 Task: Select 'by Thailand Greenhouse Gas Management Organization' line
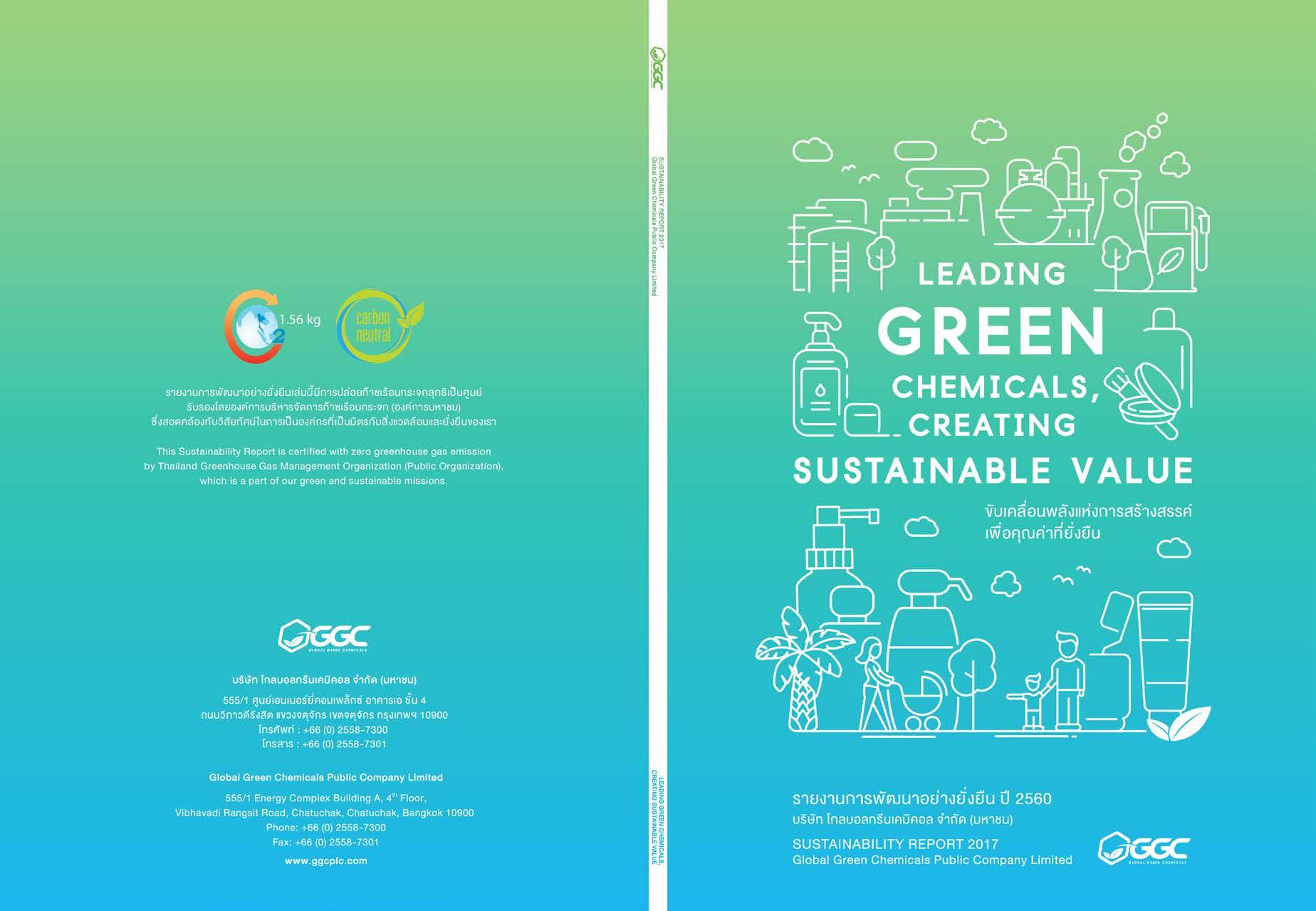click(x=324, y=466)
